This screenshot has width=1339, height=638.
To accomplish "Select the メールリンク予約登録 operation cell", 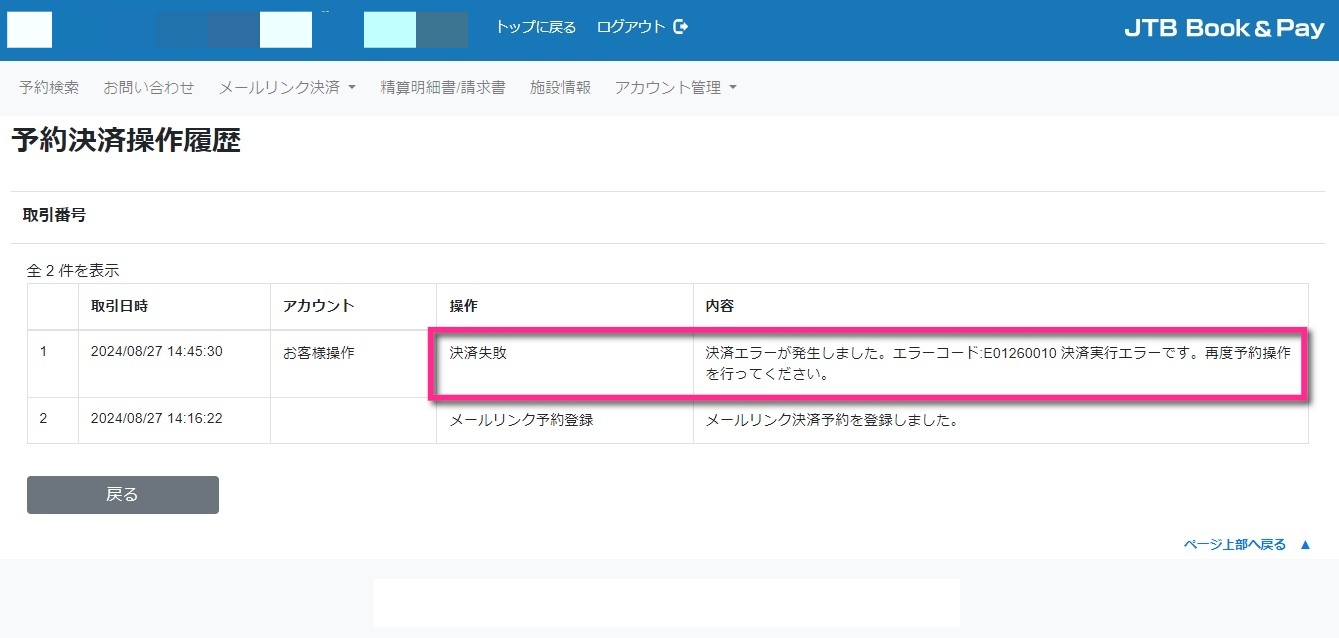I will tap(564, 421).
